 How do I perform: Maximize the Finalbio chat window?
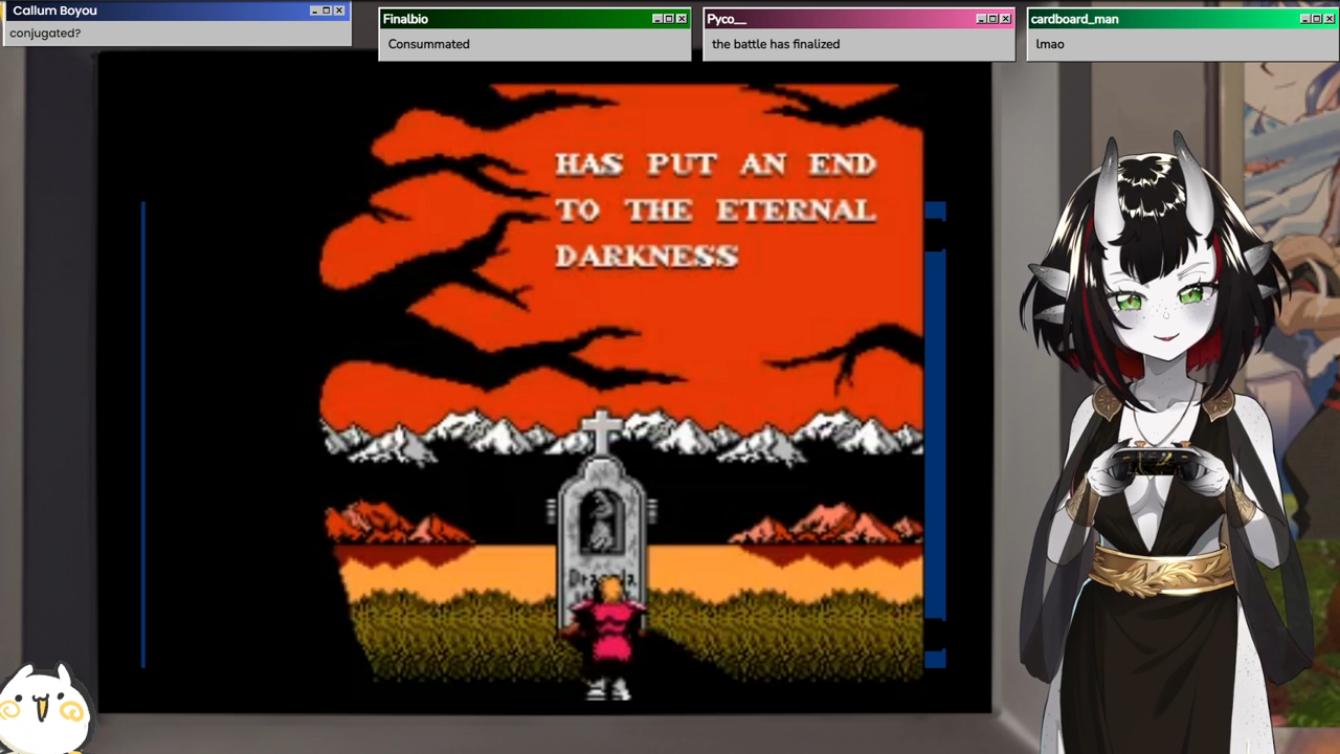(x=669, y=19)
